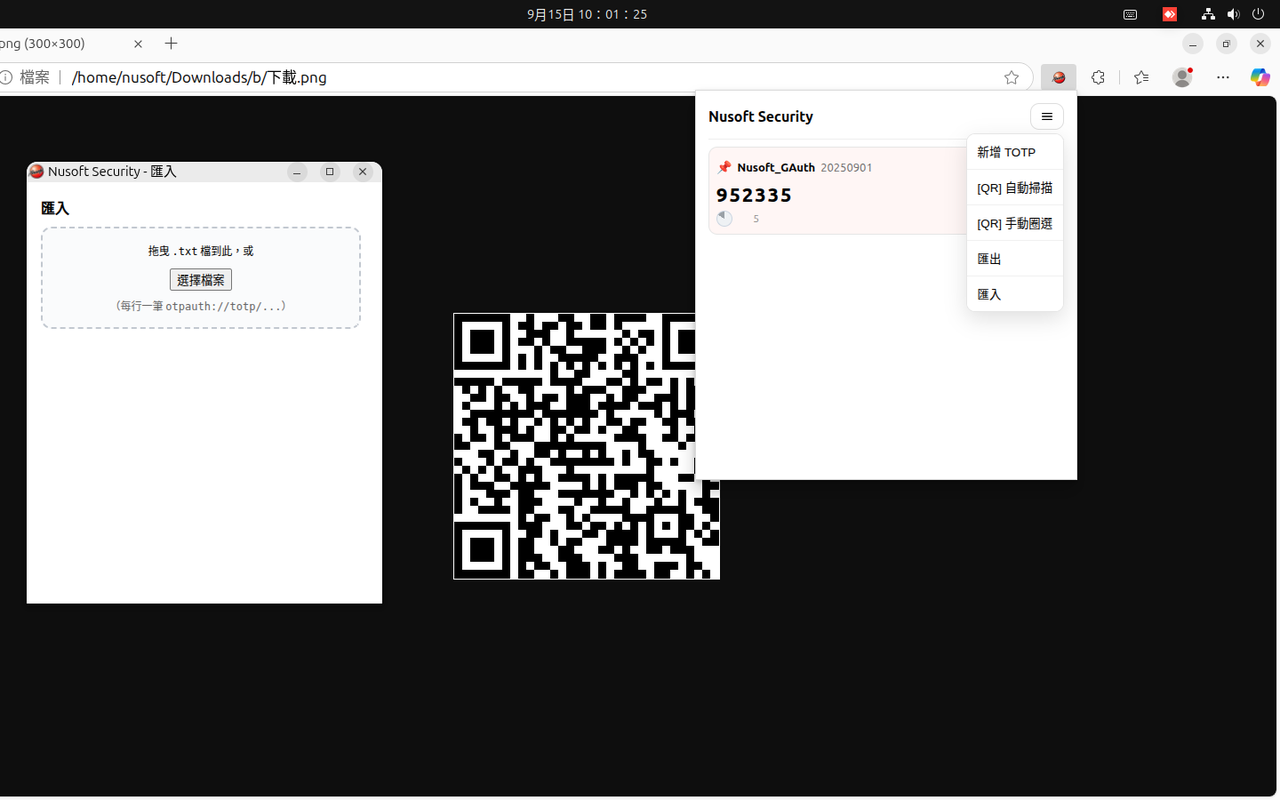The height and width of the screenshot is (800, 1280).
Task: Close the Nusoft Security 匯入 window
Action: click(363, 172)
